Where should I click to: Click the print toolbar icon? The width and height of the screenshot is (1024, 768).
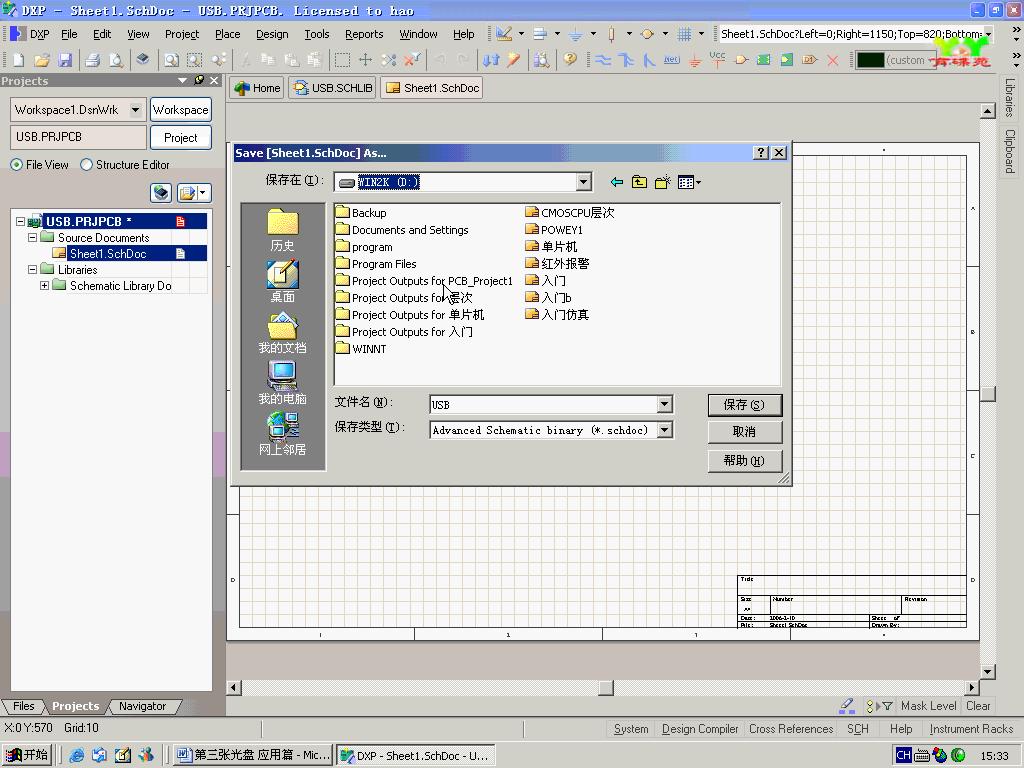point(93,60)
